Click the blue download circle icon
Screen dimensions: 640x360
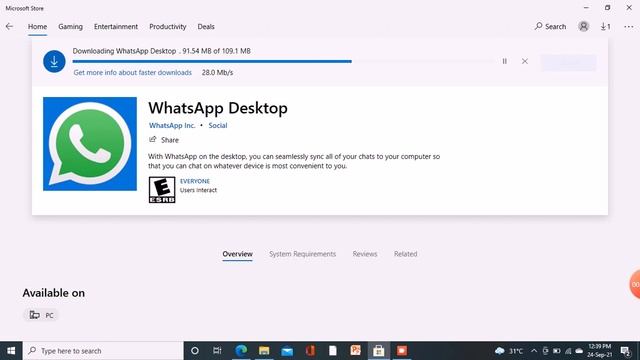(x=54, y=62)
